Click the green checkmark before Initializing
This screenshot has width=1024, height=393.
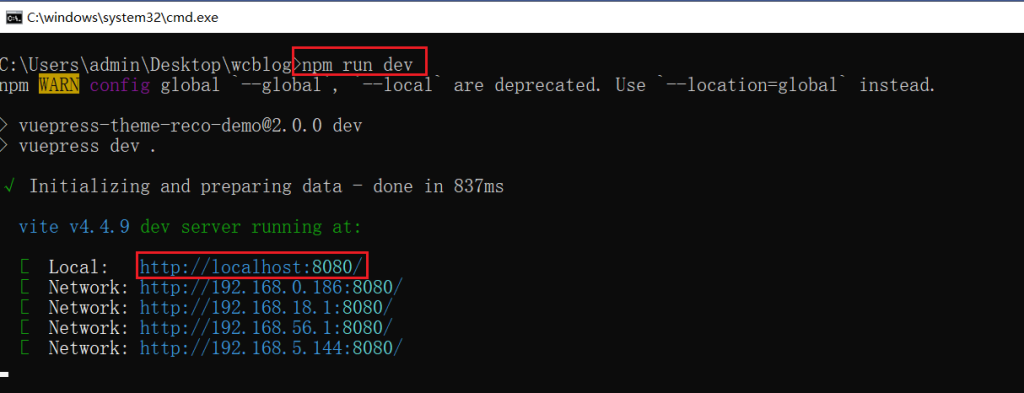point(10,186)
